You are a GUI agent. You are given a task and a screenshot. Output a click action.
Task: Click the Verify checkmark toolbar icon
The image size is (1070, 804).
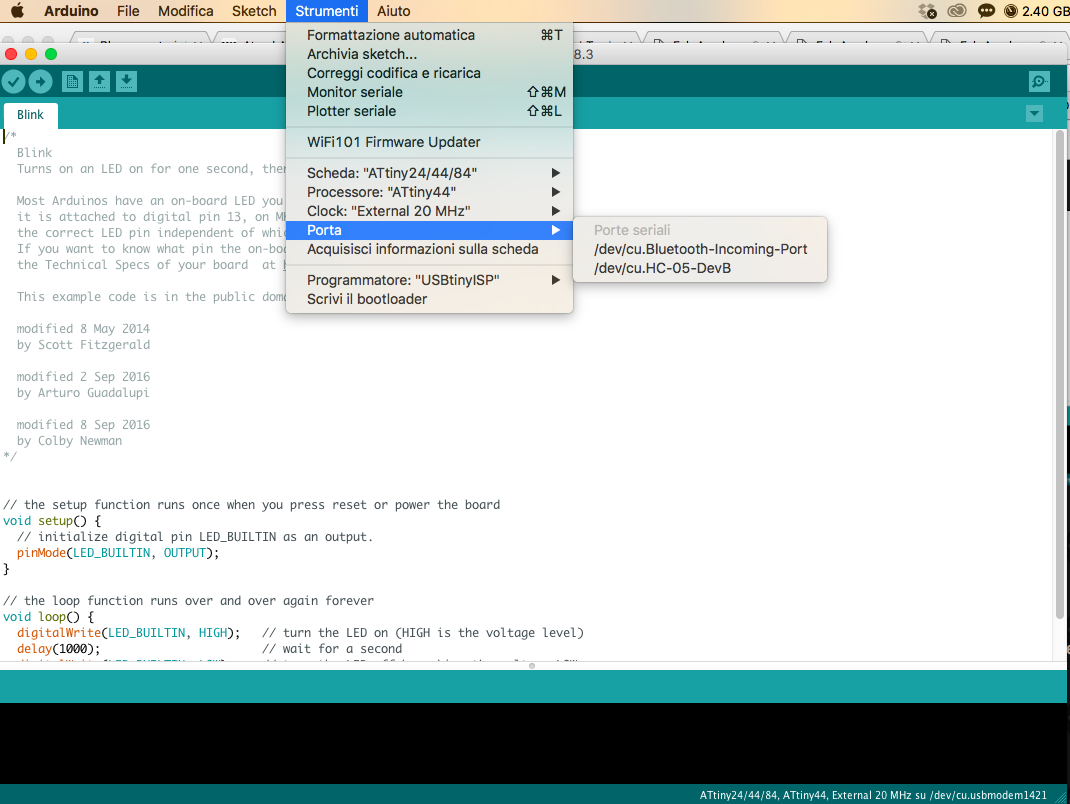pos(14,82)
